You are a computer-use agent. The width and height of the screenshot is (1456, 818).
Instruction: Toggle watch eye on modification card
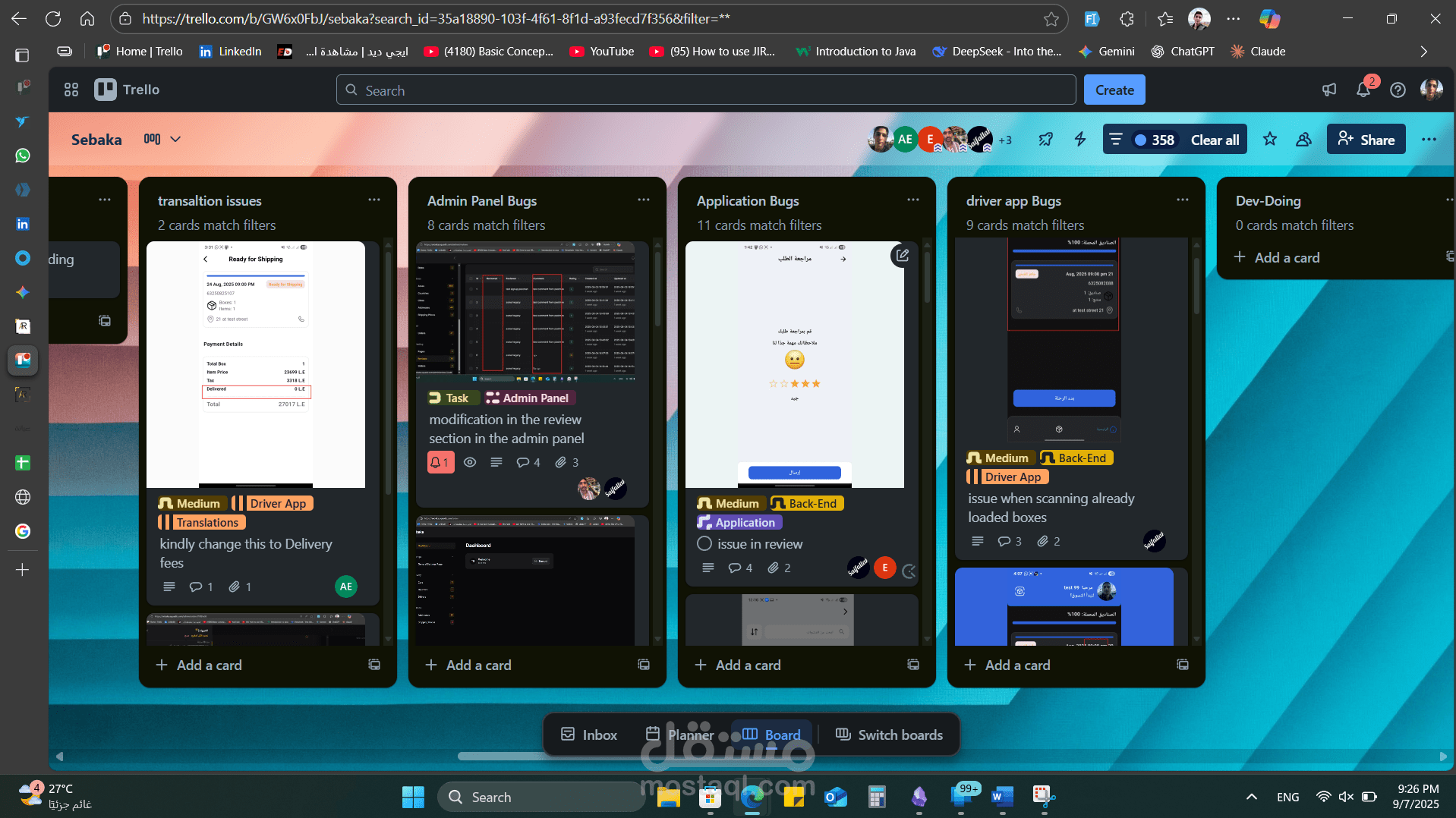(470, 462)
